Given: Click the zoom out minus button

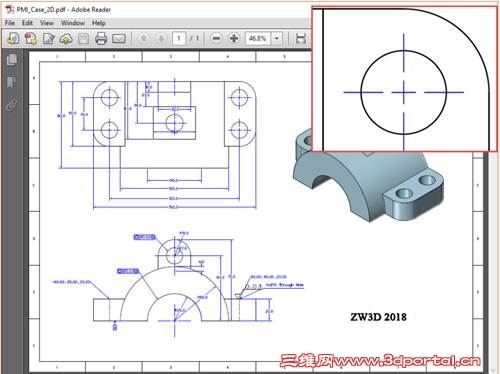Looking at the screenshot, I should [217, 38].
